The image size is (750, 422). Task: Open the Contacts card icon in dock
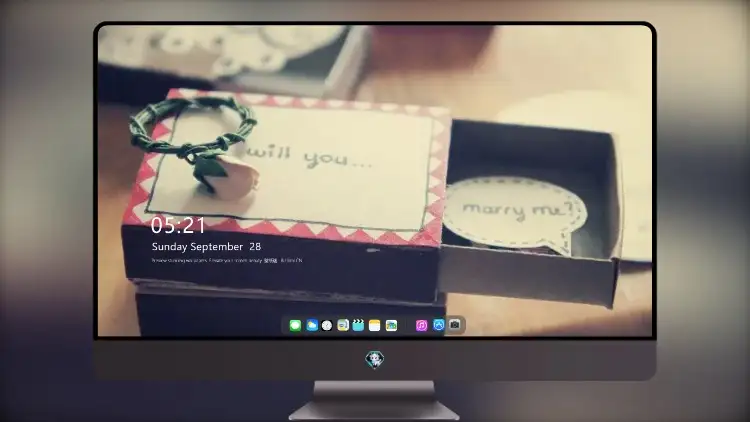[343, 325]
